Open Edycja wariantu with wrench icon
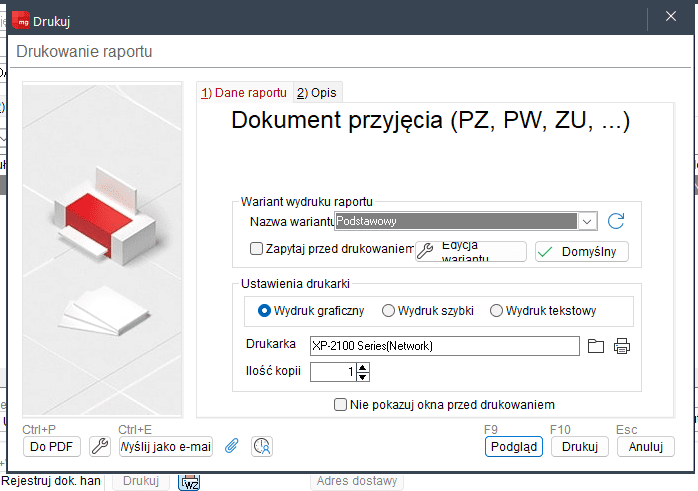The image size is (698, 491). click(470, 251)
